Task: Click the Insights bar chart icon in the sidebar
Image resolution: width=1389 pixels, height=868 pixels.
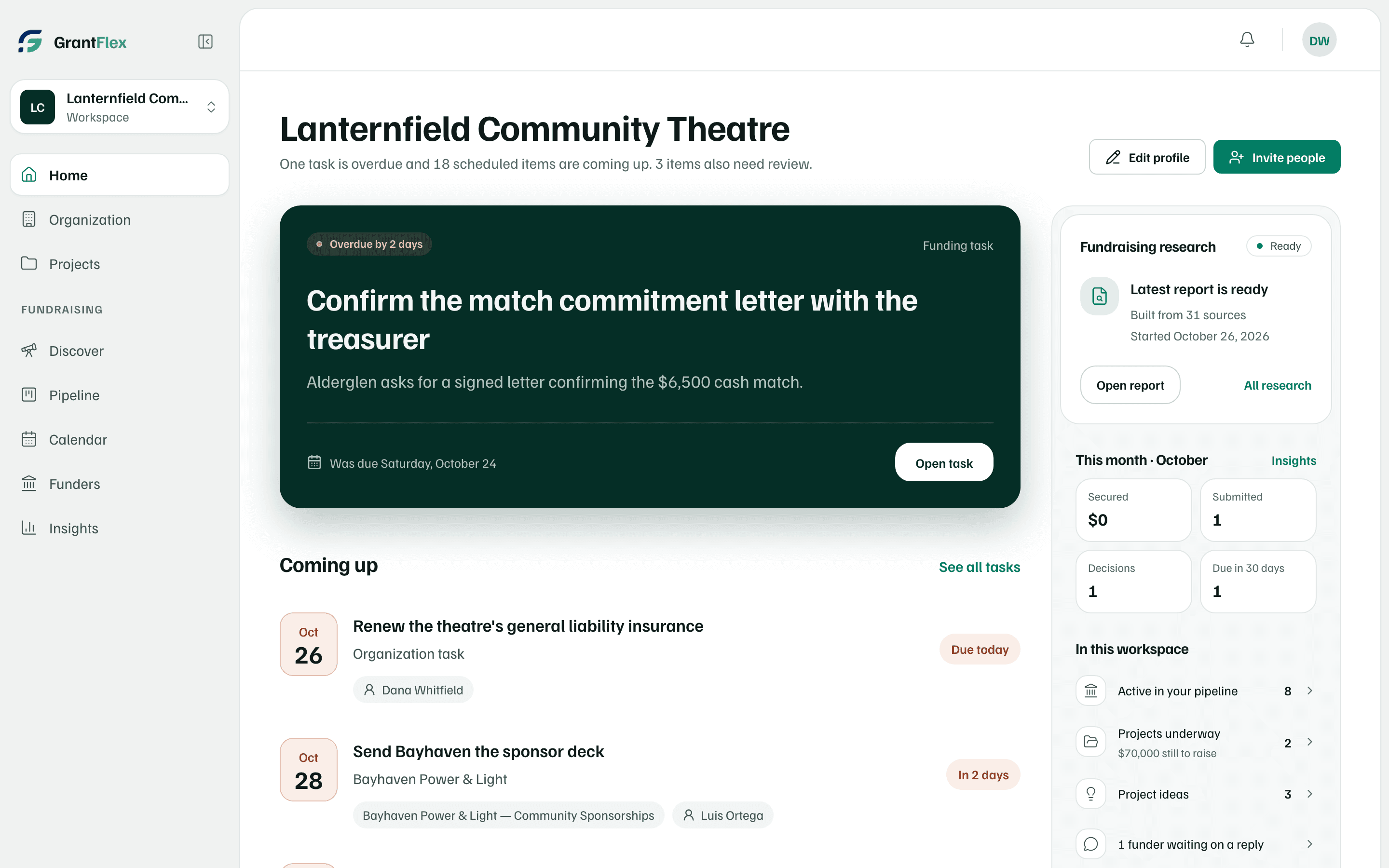Action: click(29, 528)
